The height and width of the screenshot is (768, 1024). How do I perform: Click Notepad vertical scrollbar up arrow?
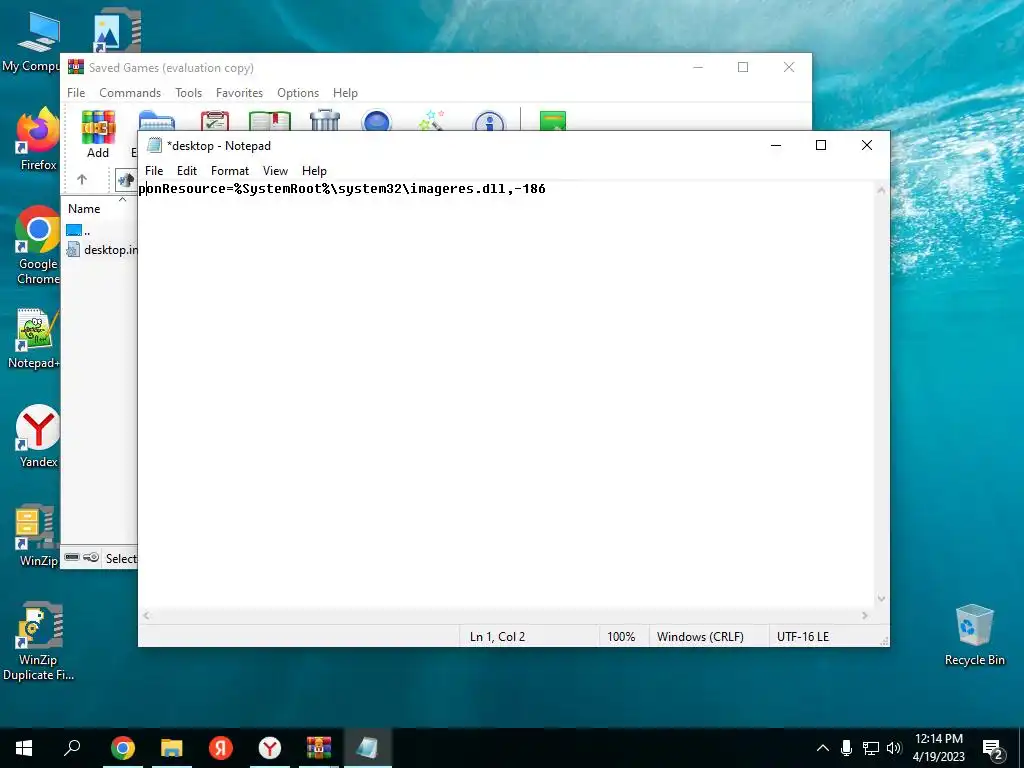881,190
